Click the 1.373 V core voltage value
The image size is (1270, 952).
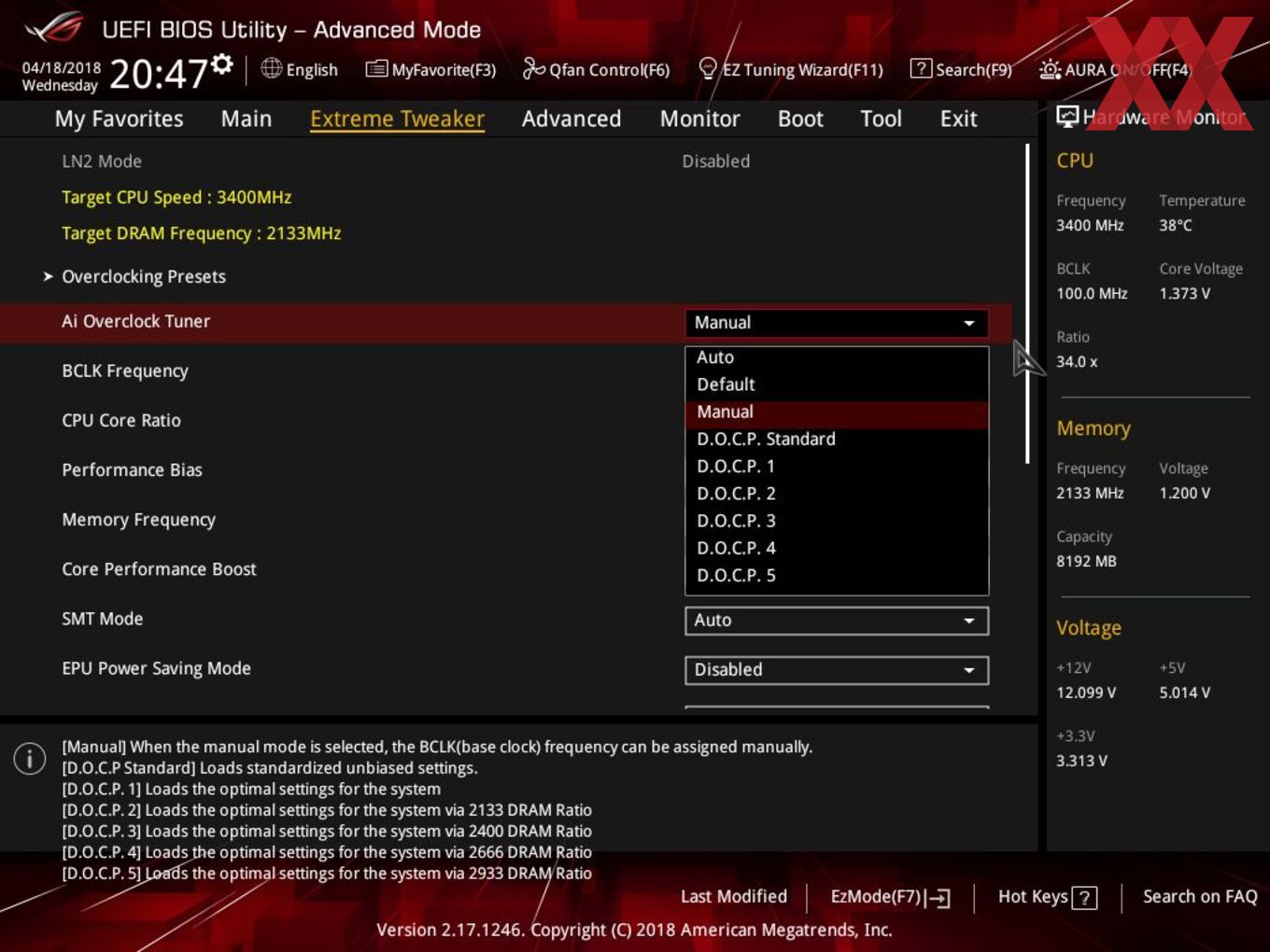tap(1184, 293)
